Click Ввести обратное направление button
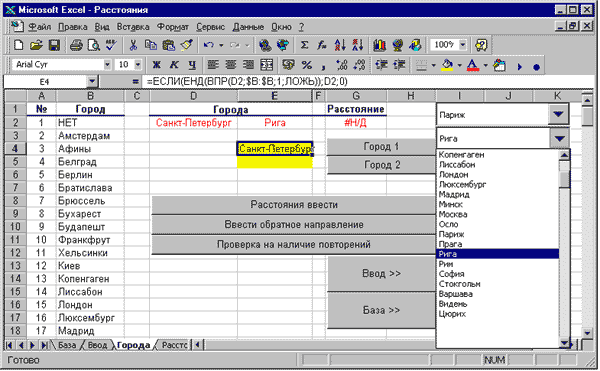 click(293, 225)
